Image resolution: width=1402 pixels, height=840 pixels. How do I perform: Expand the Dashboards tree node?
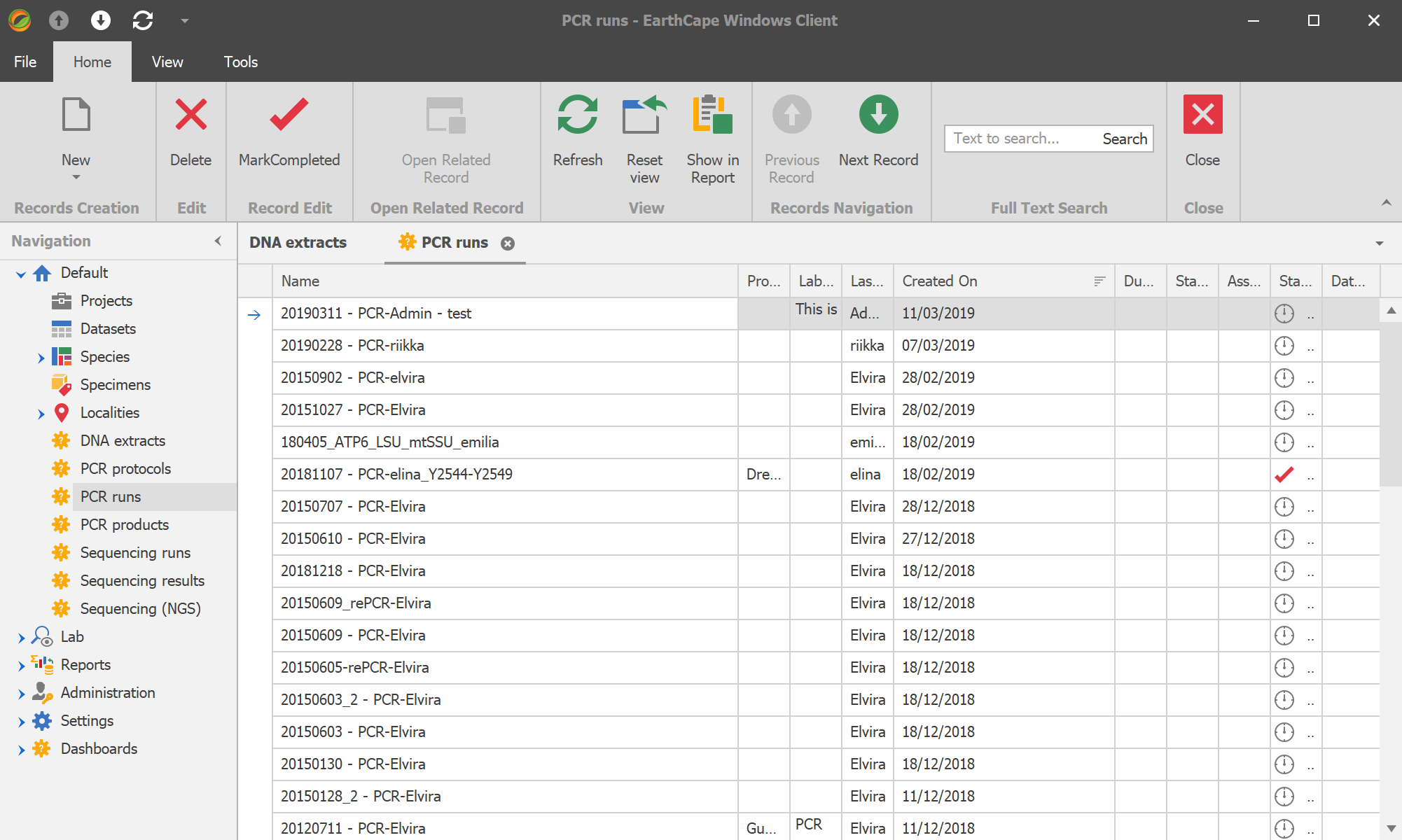tap(21, 750)
